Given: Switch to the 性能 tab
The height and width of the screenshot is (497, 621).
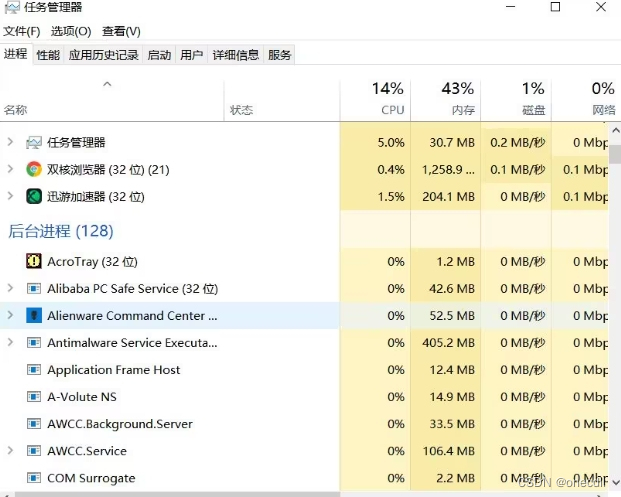Looking at the screenshot, I should coord(48,55).
